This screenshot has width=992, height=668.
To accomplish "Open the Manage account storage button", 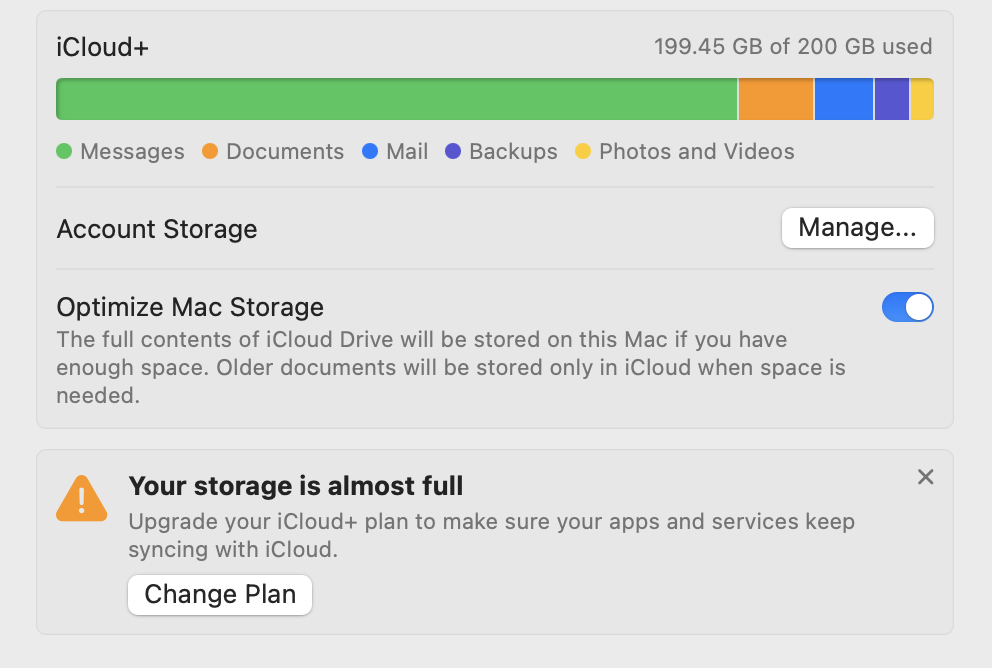I will (x=857, y=228).
